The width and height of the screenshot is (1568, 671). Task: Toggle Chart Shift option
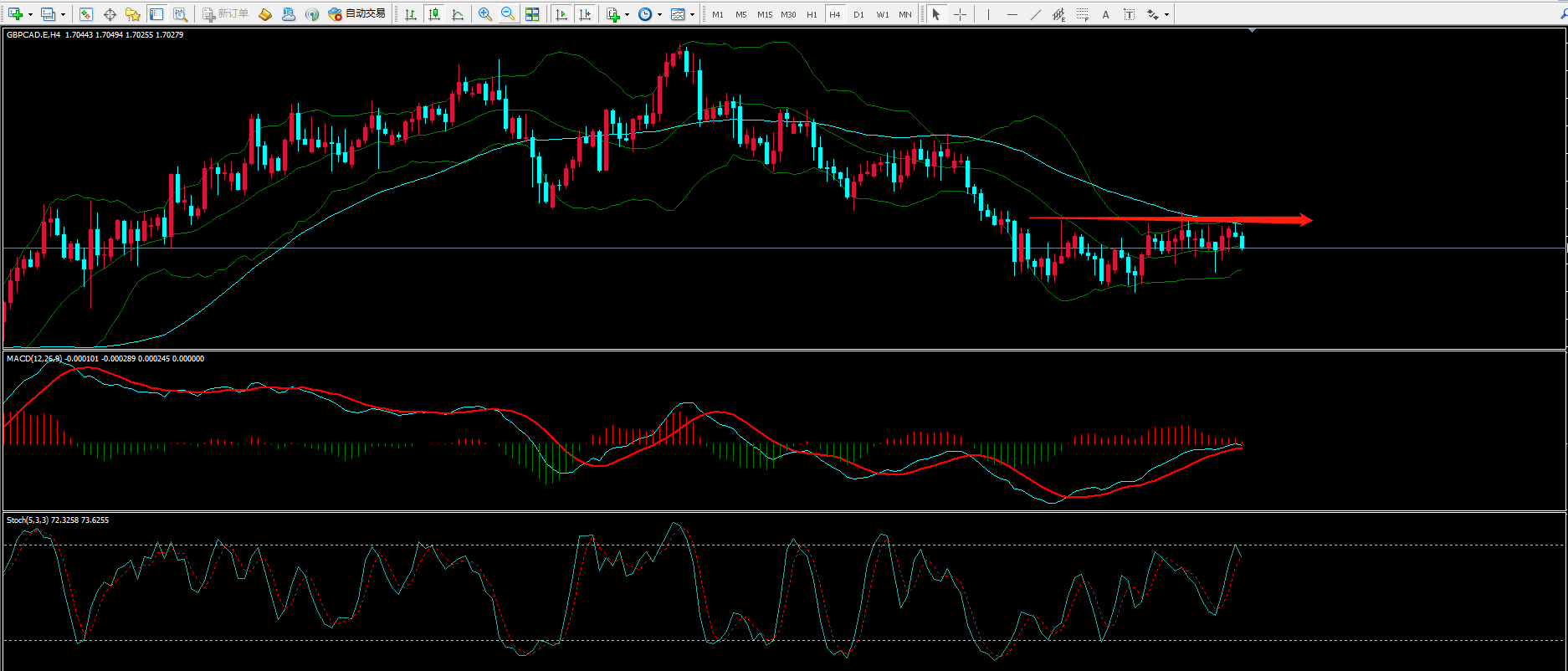585,14
